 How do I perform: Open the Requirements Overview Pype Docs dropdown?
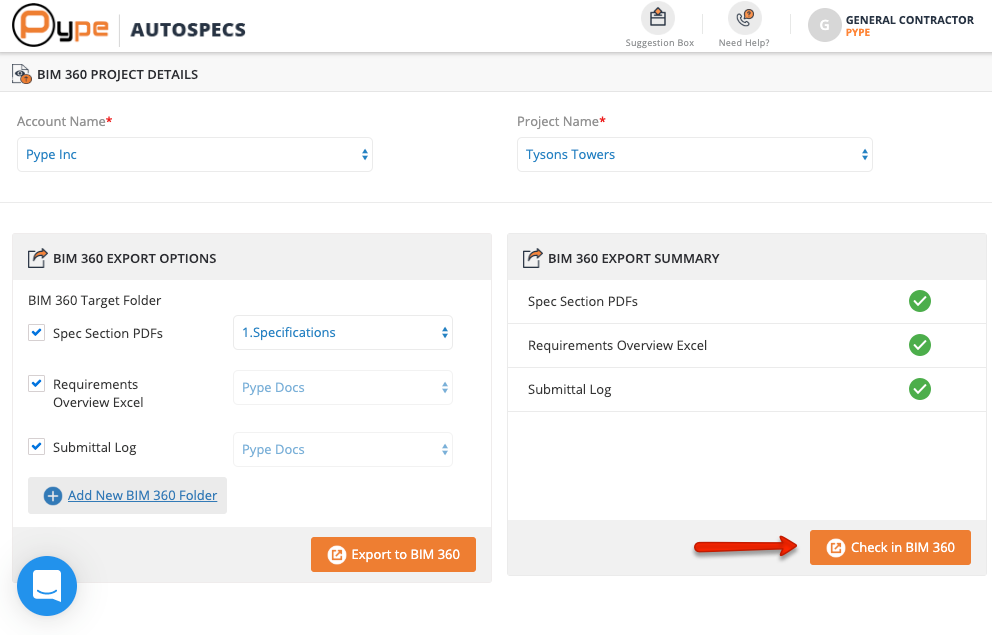click(343, 388)
